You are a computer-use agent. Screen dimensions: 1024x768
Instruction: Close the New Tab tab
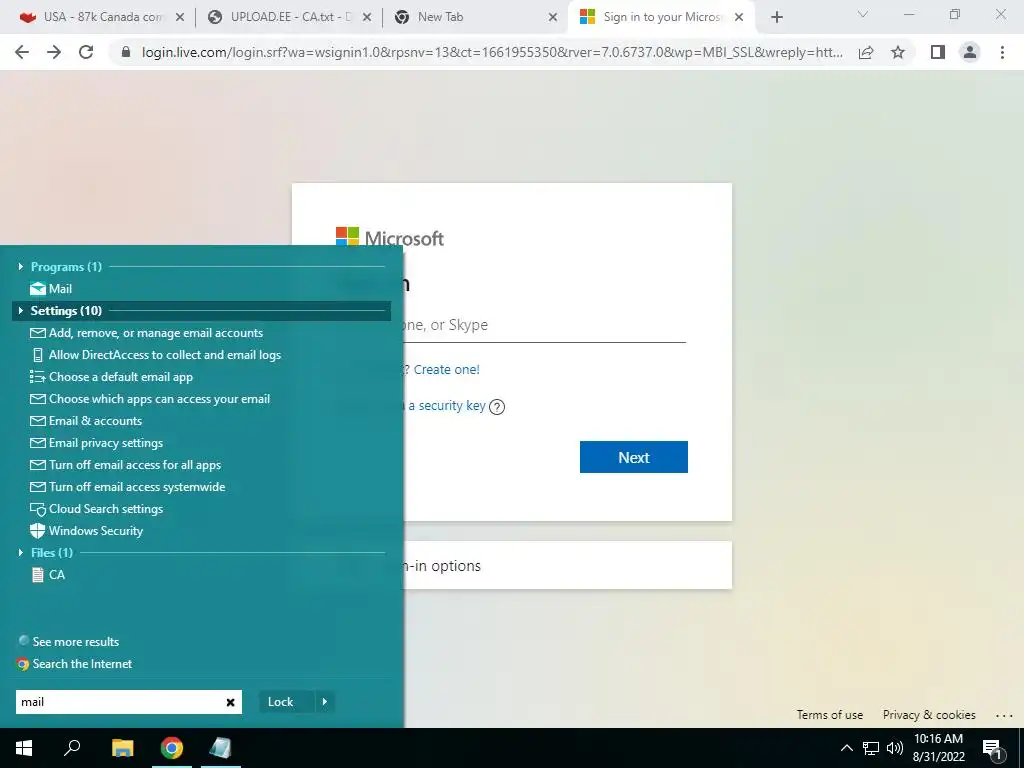(553, 18)
